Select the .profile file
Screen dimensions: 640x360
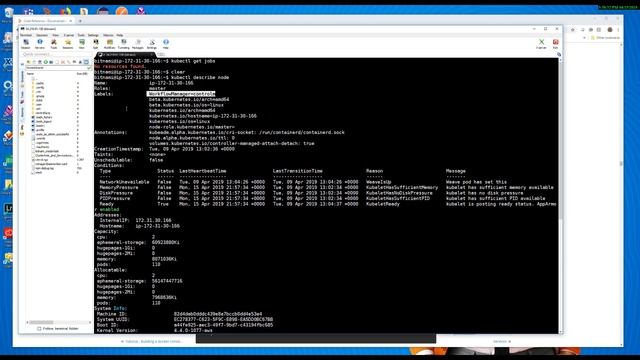pos(40,130)
